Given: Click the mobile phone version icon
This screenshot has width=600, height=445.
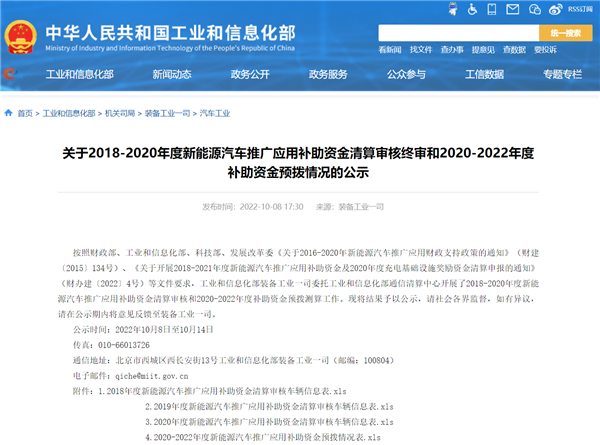Looking at the screenshot, I should [492, 9].
